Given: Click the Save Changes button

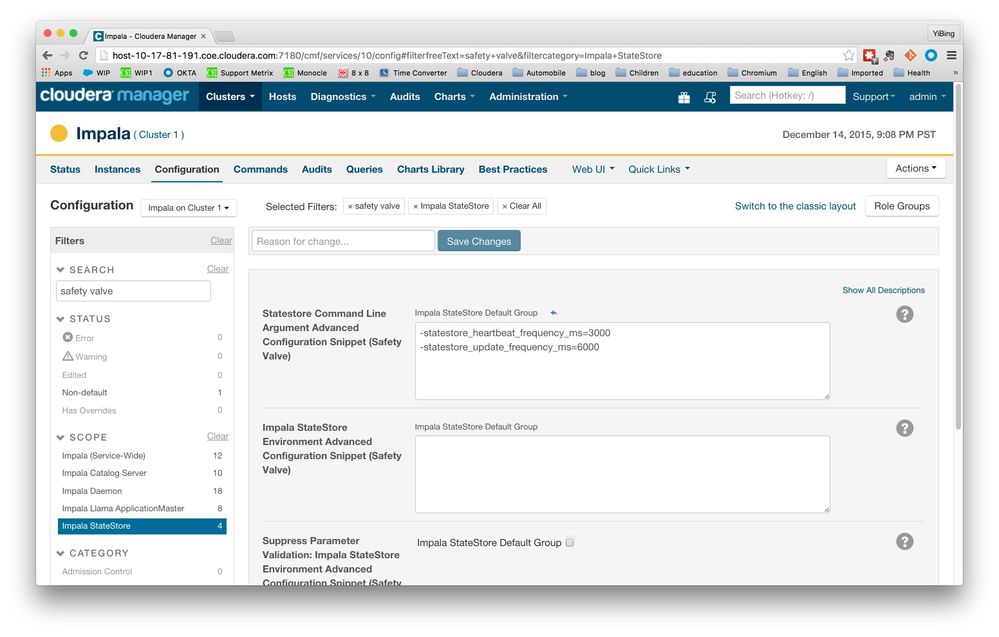Looking at the screenshot, I should tap(479, 241).
